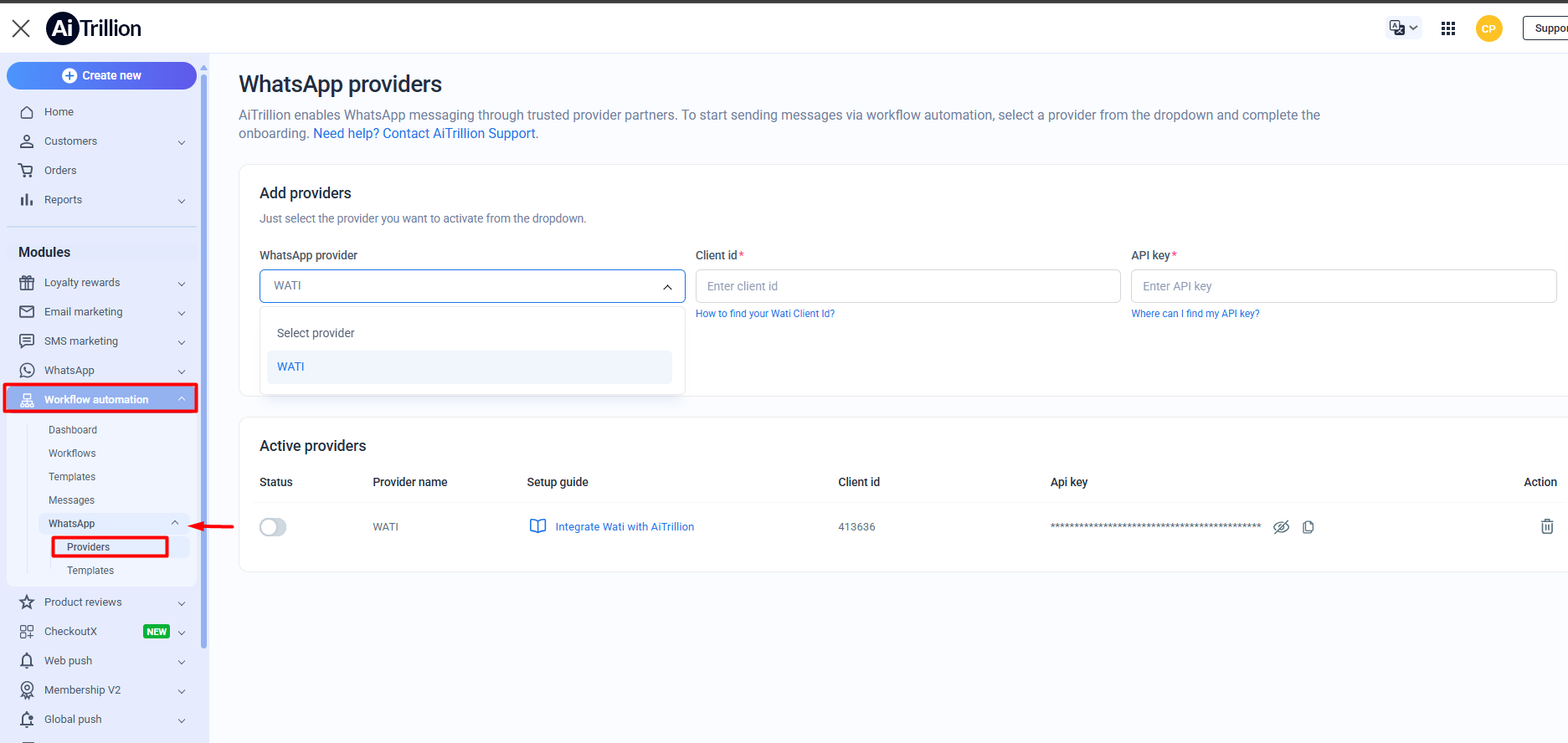Click the Email marketing envelope icon
Screen dimensions: 1568x743
tap(27, 312)
